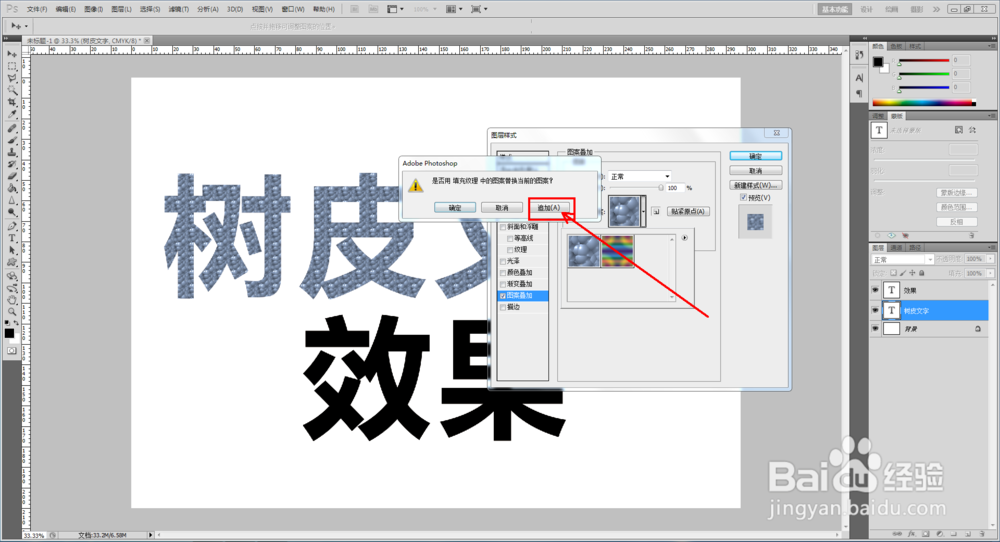
Task: Select the History Brush tool
Action: click(11, 165)
